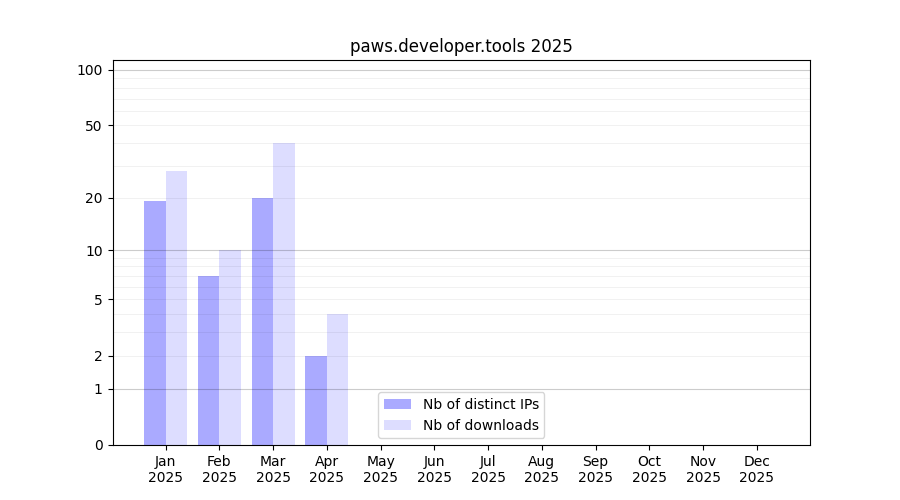The width and height of the screenshot is (900, 500).
Task: Select the tallest March downloads bar
Action: coord(284,294)
